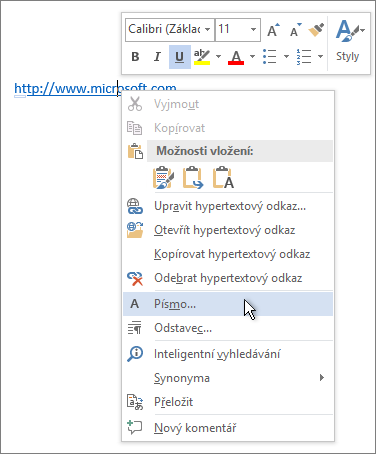Expand the Styly dropdown arrow

363,30
